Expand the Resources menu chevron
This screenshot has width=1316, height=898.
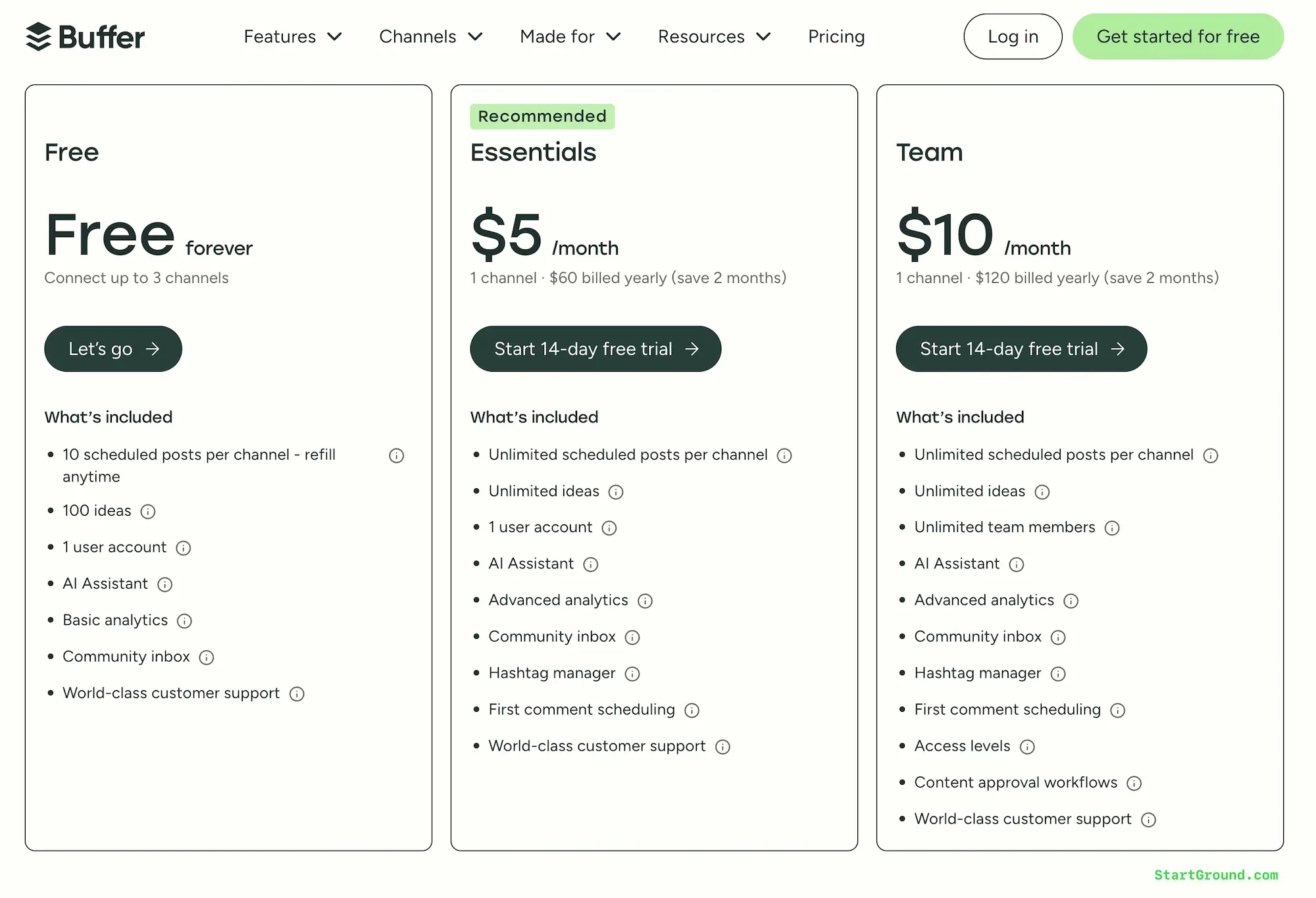[765, 37]
